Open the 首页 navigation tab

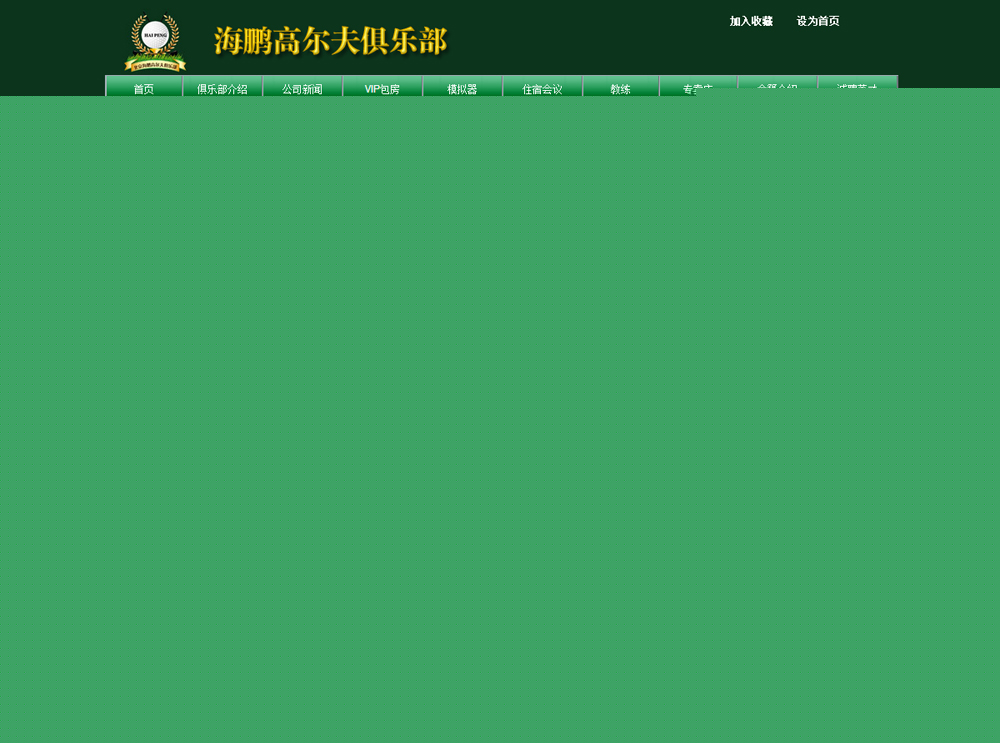pyautogui.click(x=143, y=86)
